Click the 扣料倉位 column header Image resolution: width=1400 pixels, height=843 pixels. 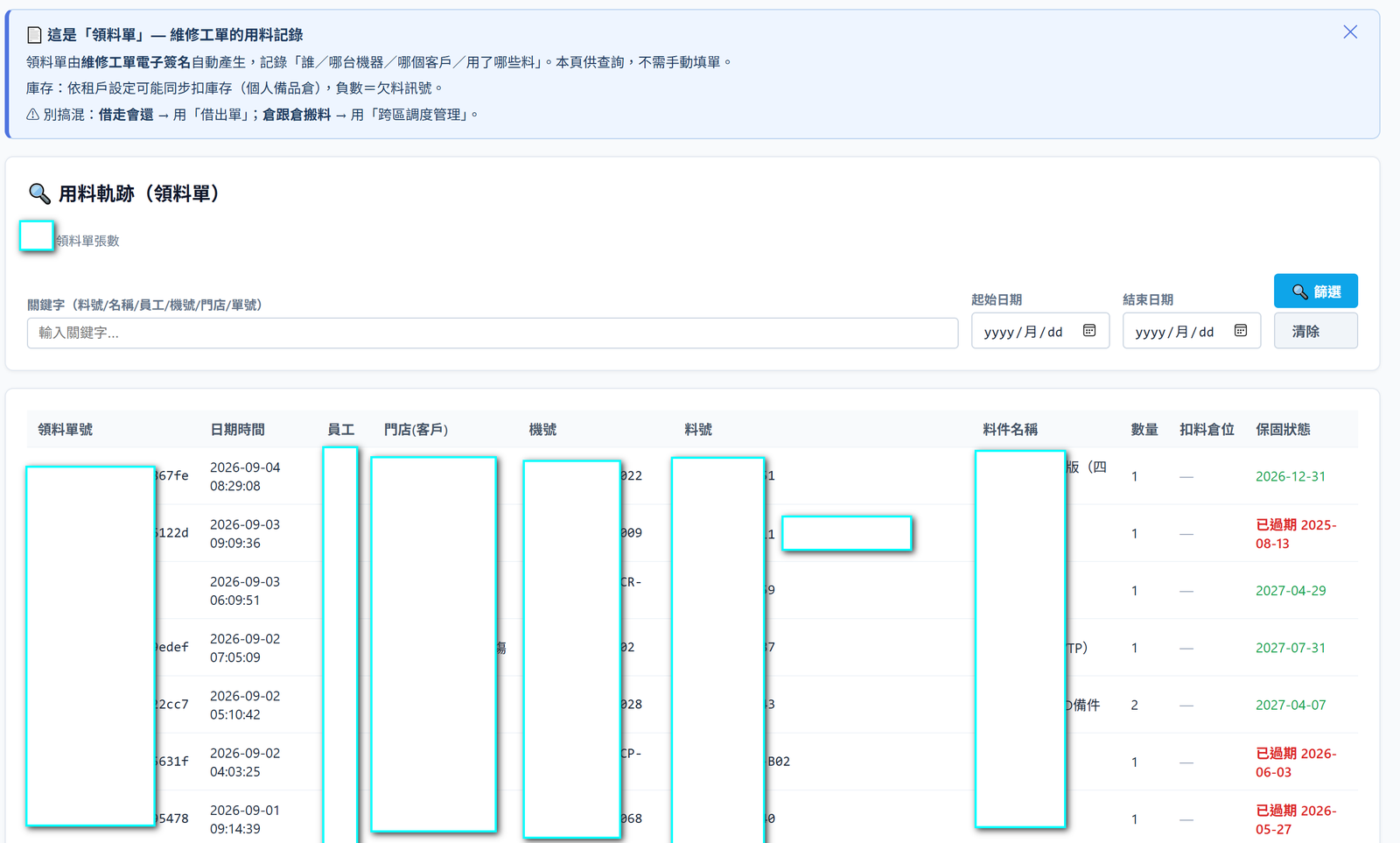click(1207, 430)
